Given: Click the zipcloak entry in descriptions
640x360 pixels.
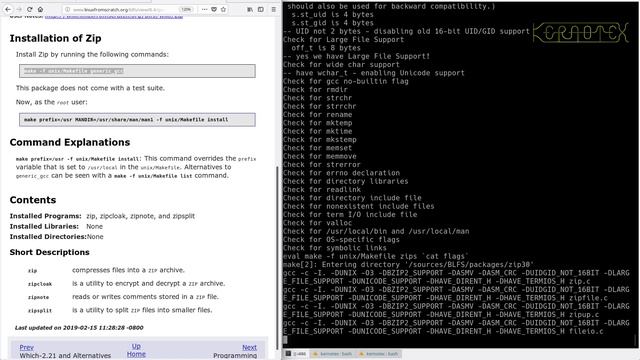Looking at the screenshot, I should tap(40, 284).
